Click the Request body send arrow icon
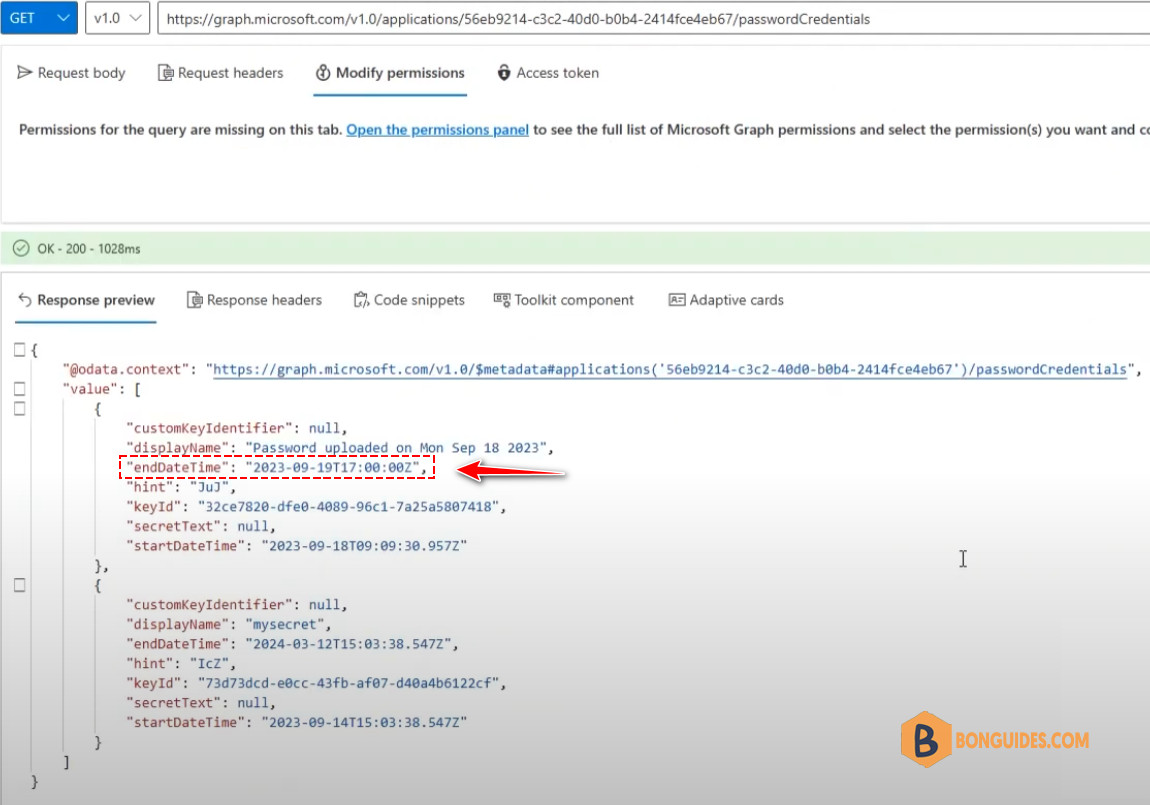This screenshot has height=805, width=1150. point(25,72)
